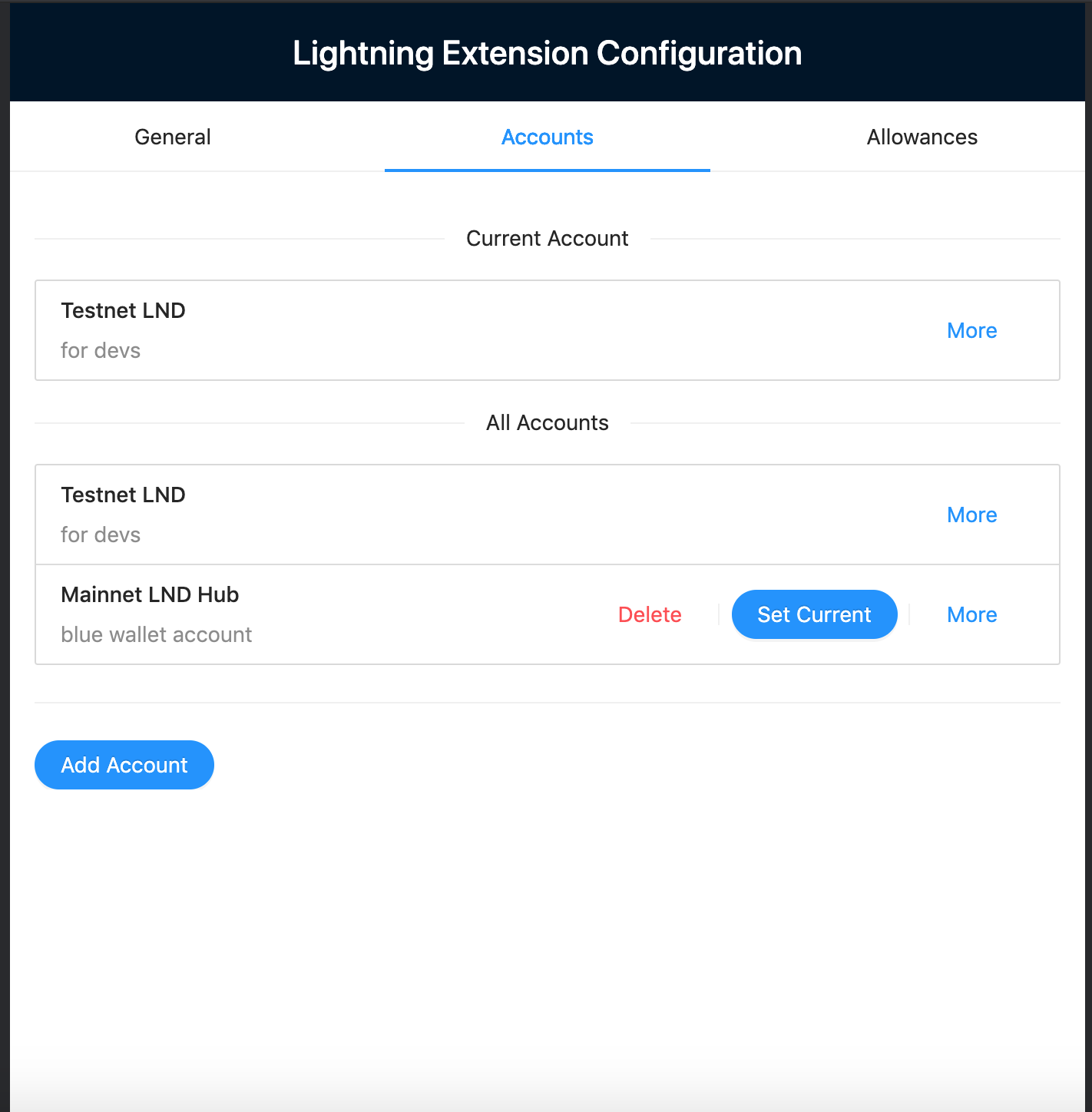Click More on the current Testnet LND account
The image size is (1092, 1112).
pyautogui.click(x=971, y=330)
